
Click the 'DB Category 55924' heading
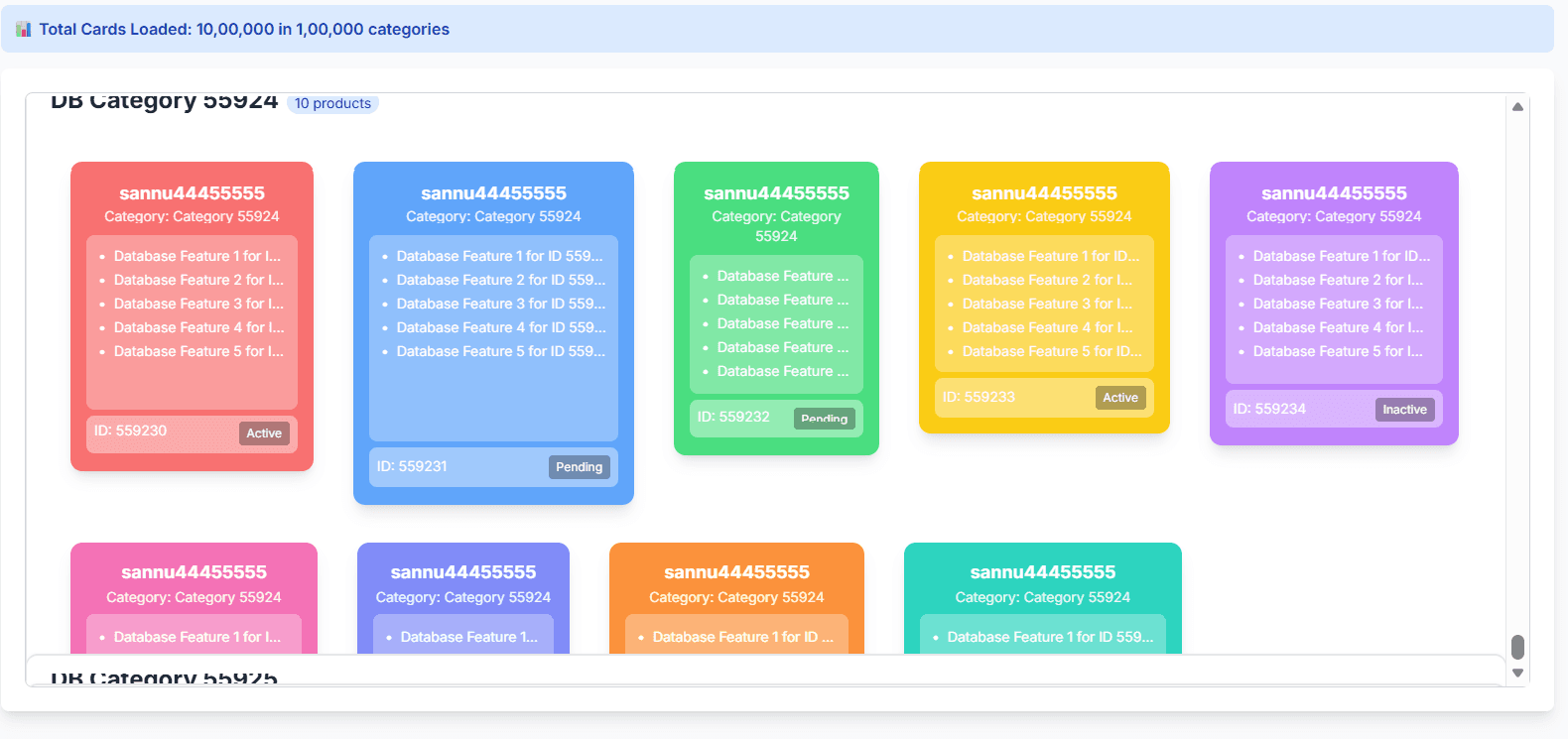[164, 101]
